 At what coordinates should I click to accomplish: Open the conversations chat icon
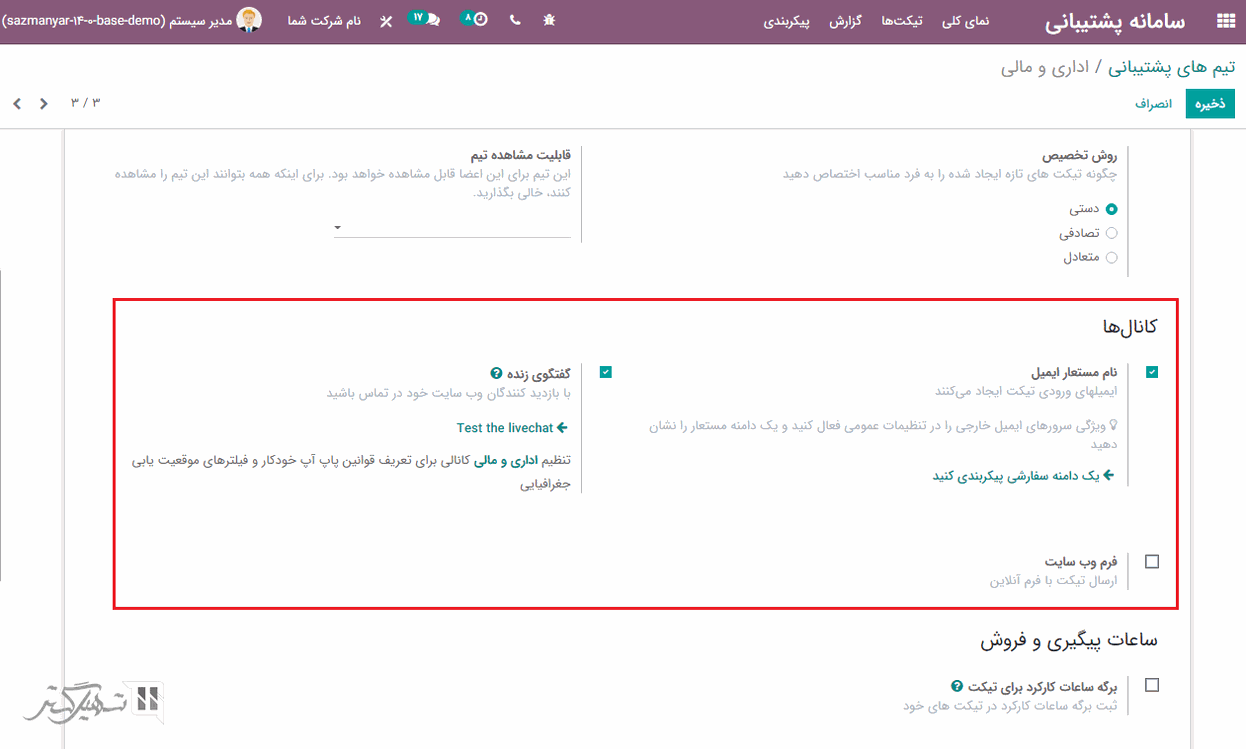432,20
